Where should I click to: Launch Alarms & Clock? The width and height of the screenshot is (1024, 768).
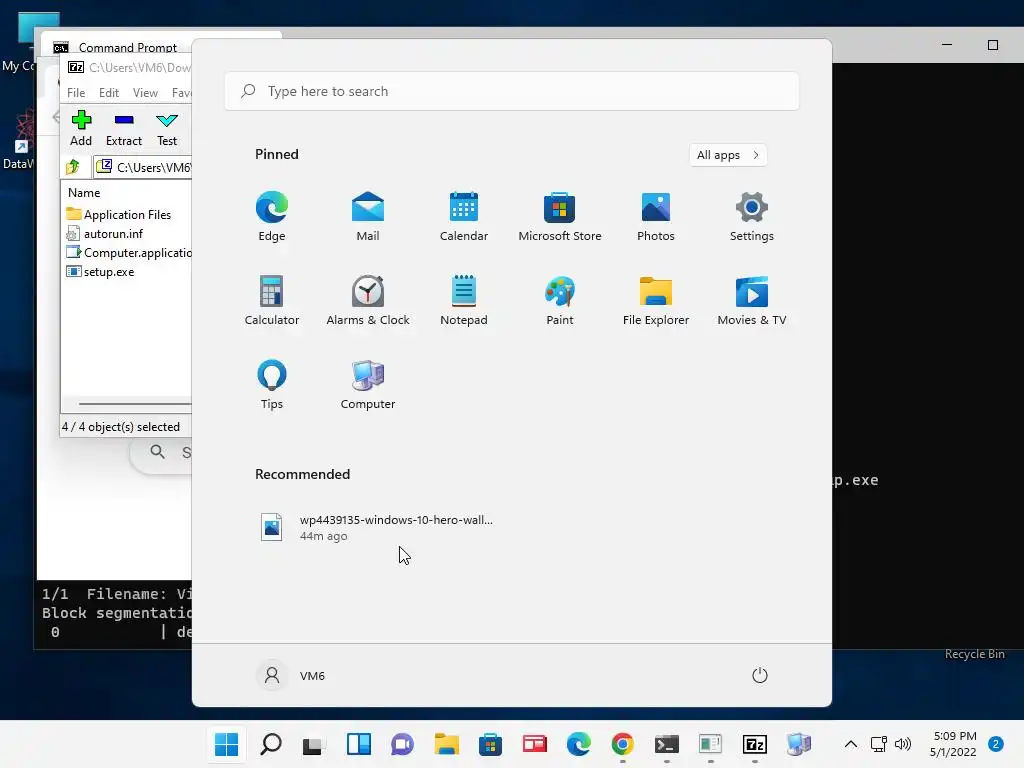(368, 300)
